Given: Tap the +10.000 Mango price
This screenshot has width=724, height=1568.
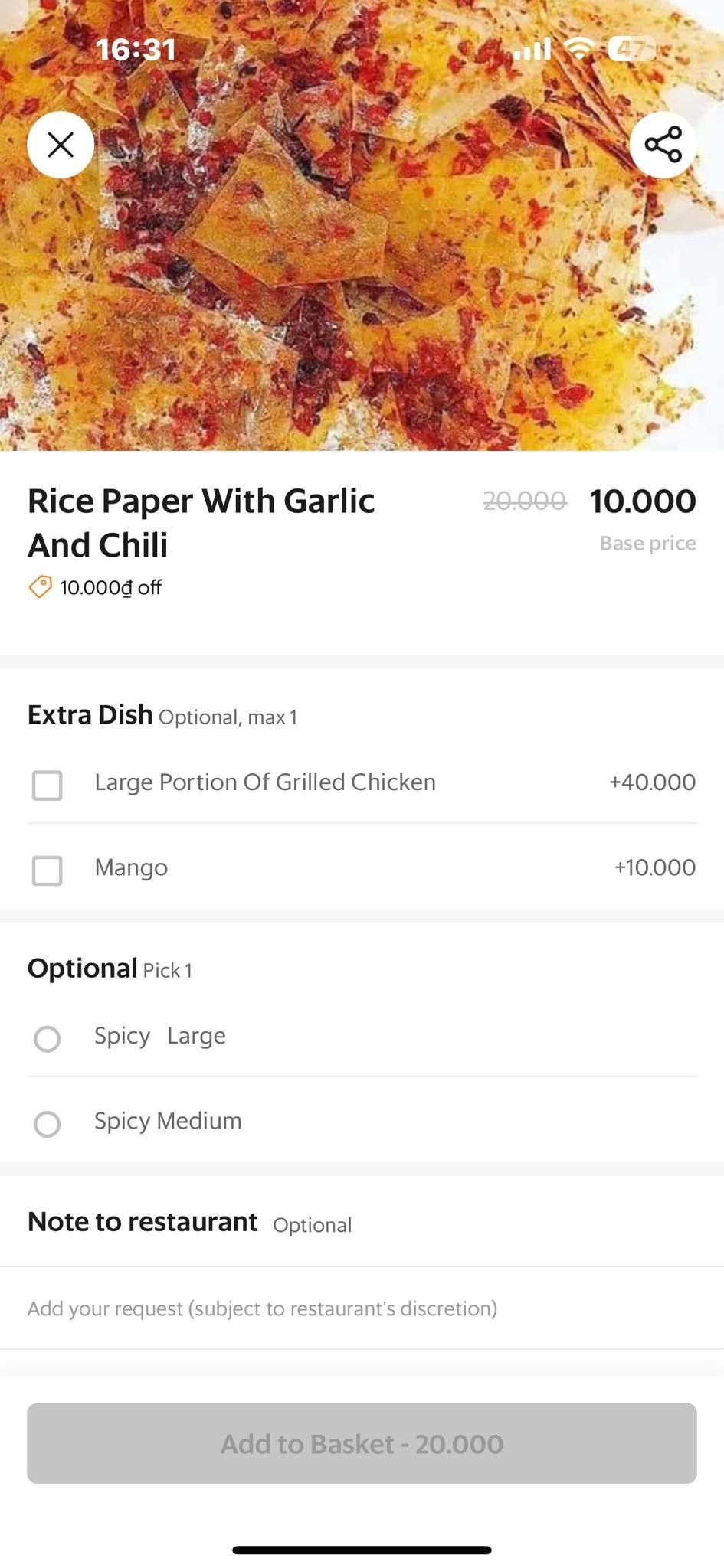Looking at the screenshot, I should click(654, 867).
